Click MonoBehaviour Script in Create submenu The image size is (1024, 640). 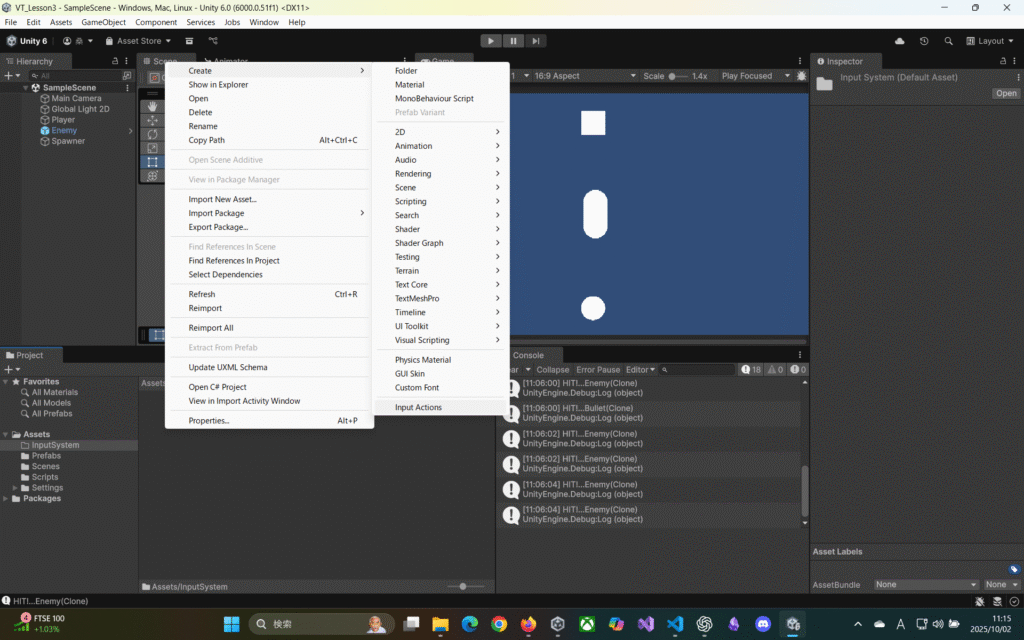[x=434, y=99]
